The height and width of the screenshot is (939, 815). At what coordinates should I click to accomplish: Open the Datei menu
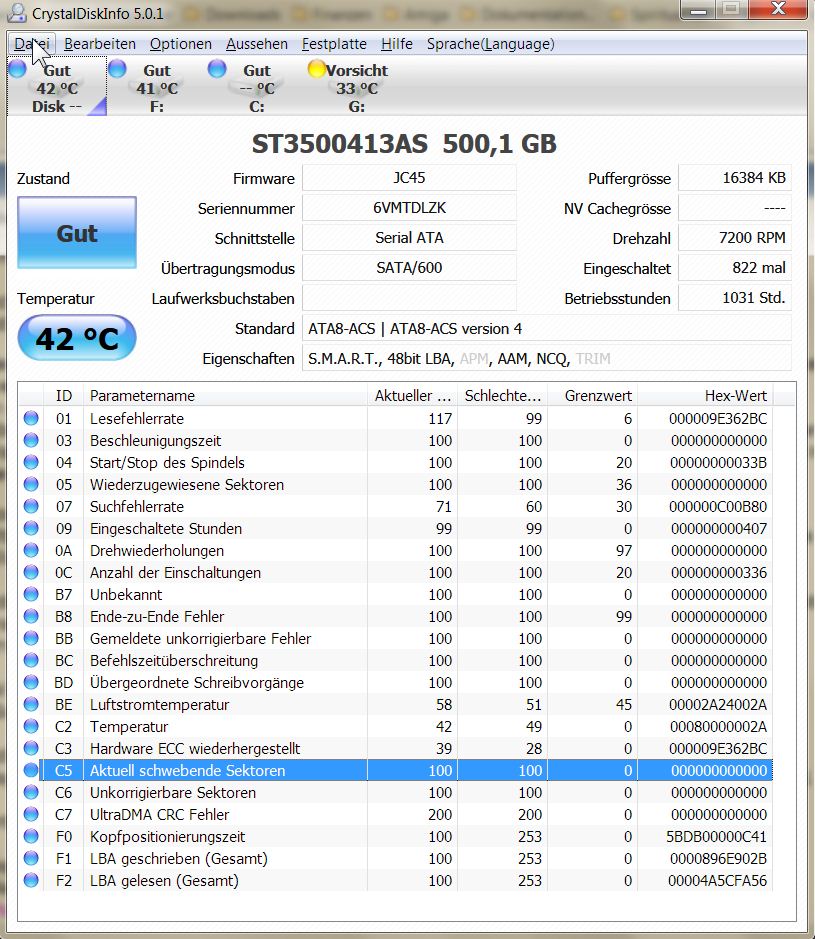(32, 44)
